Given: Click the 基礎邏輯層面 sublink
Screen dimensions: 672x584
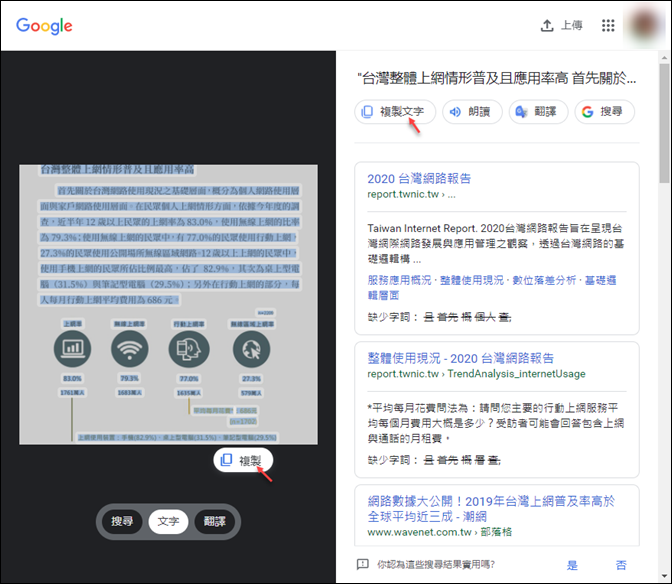Looking at the screenshot, I should (x=492, y=288).
